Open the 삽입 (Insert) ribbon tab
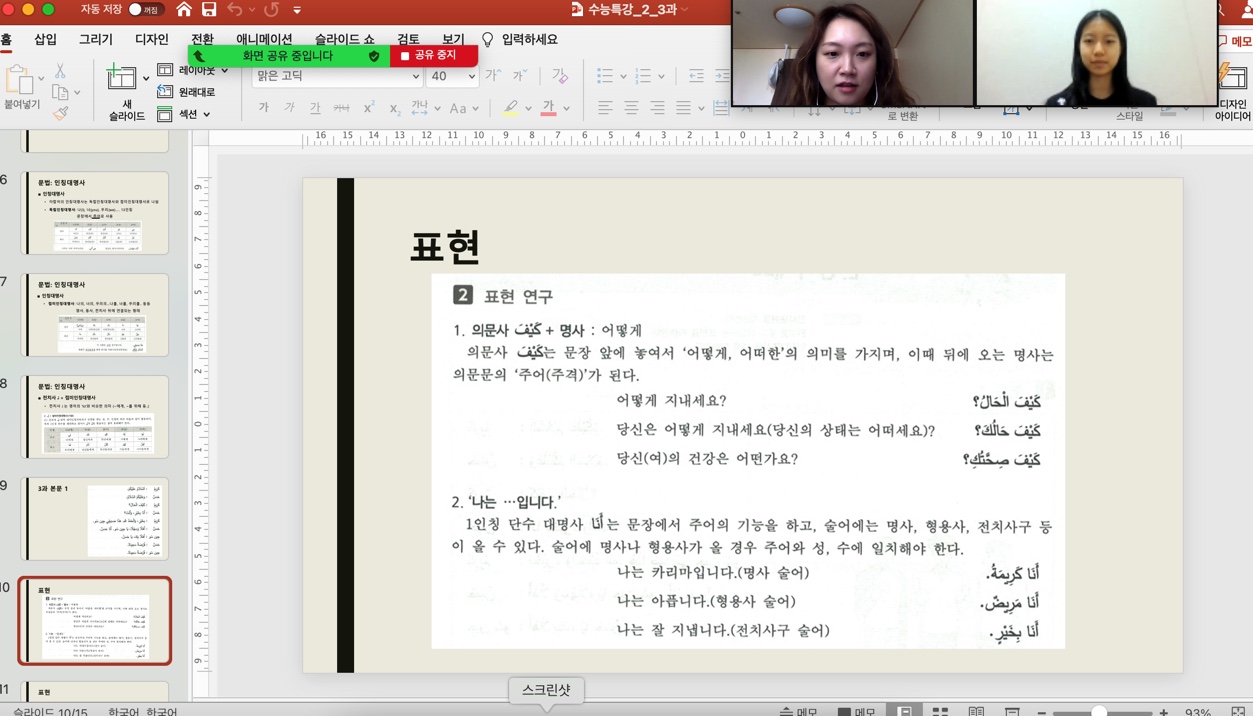The width and height of the screenshot is (1253, 716). pyautogui.click(x=46, y=40)
